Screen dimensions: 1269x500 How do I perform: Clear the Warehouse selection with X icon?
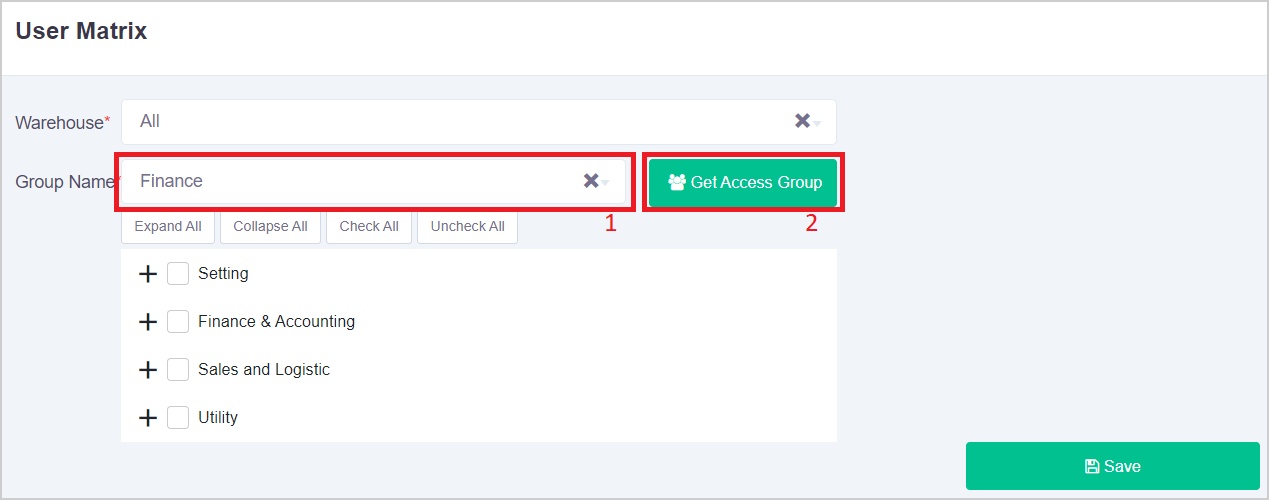click(x=802, y=121)
